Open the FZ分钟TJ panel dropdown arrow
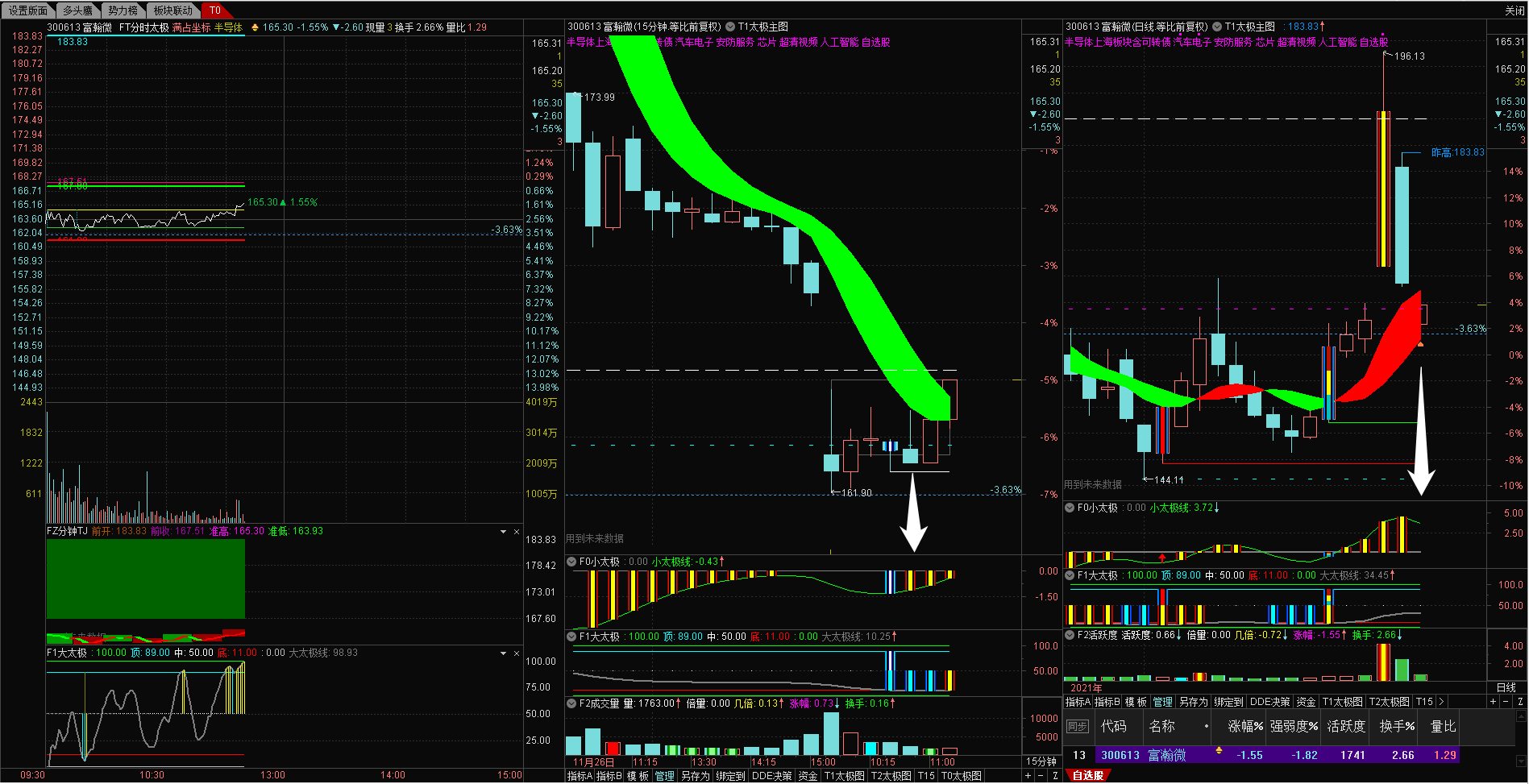 pos(504,532)
